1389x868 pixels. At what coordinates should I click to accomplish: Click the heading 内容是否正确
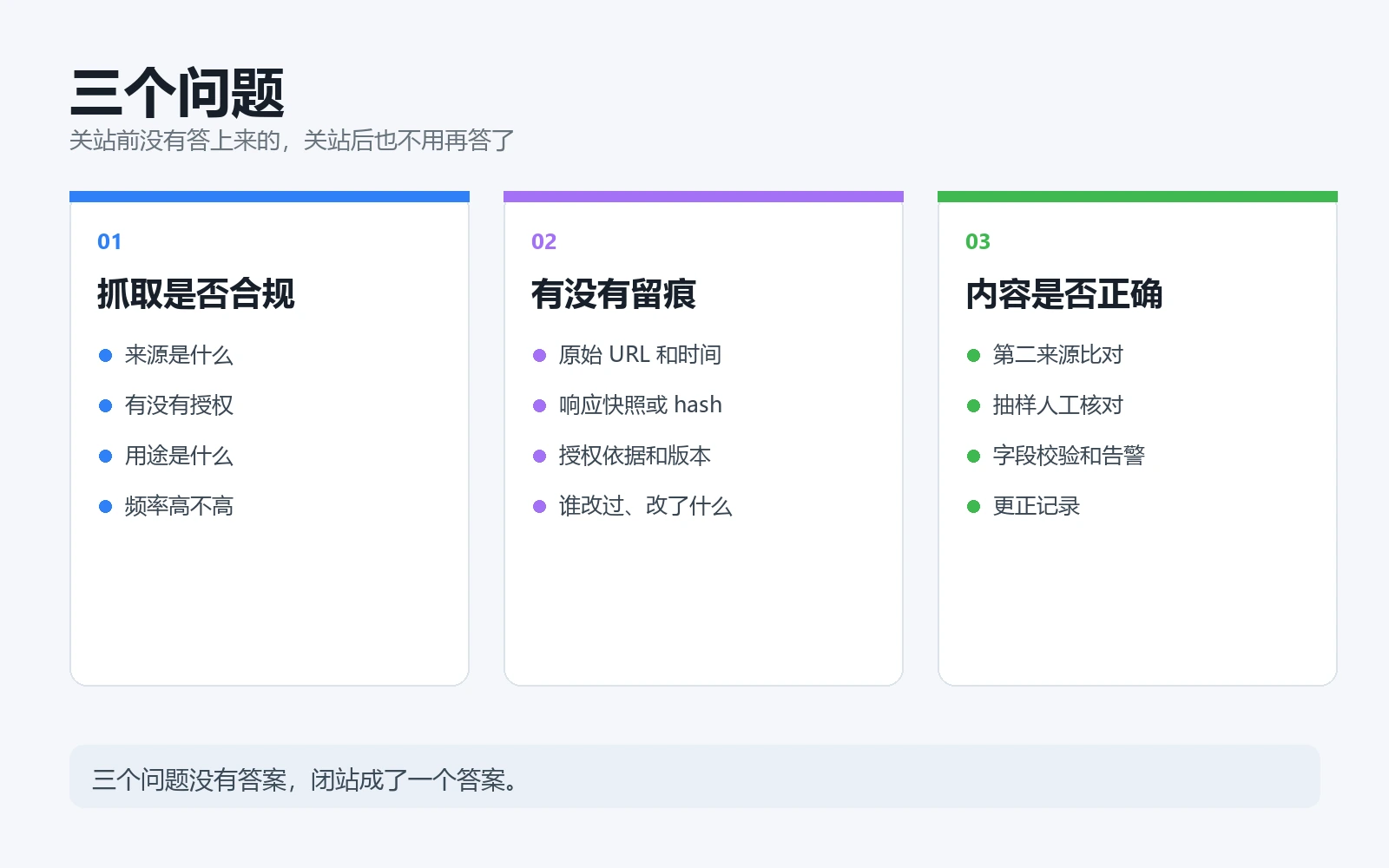tap(1064, 294)
